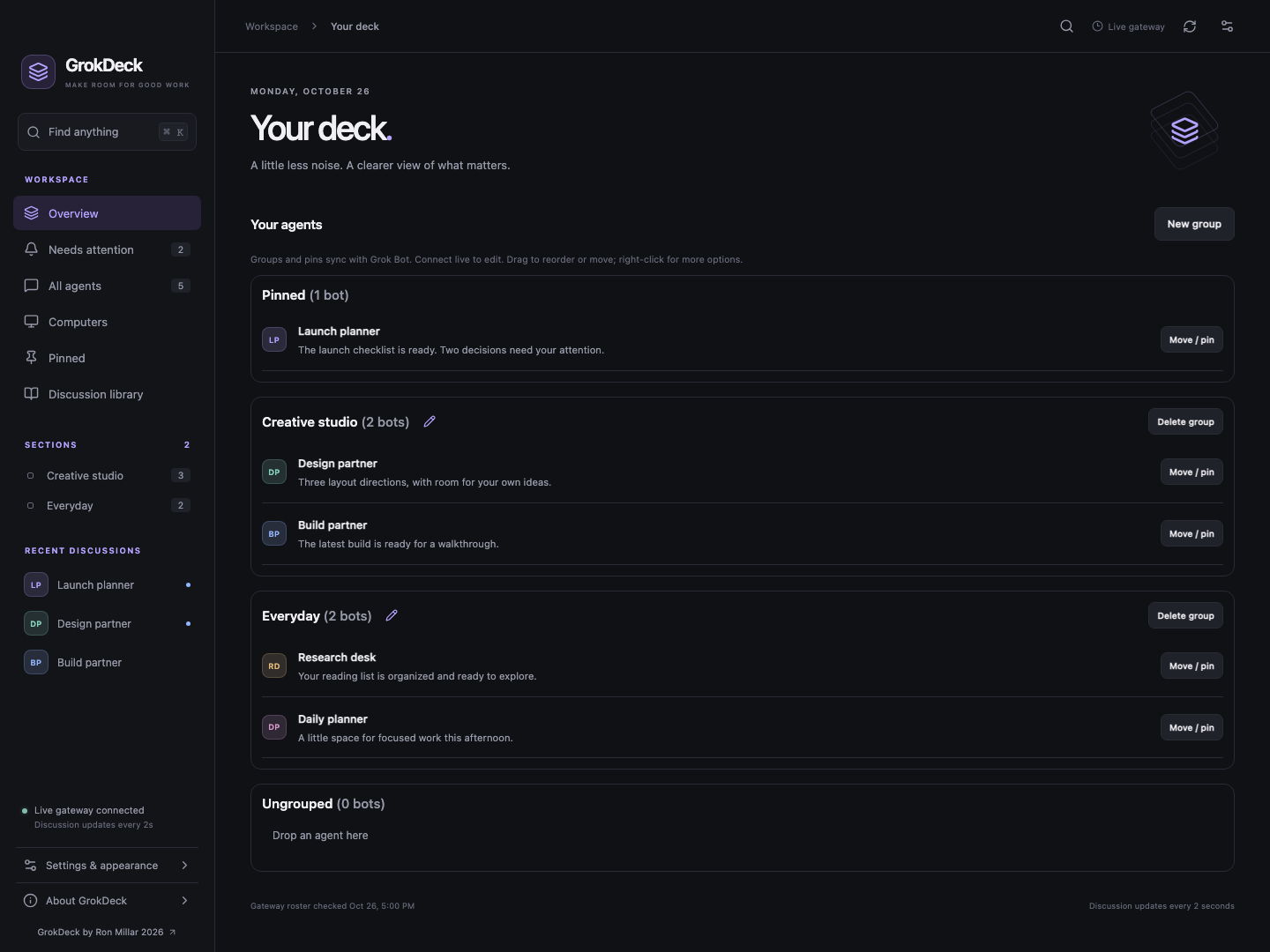The height and width of the screenshot is (952, 1270).
Task: Focus the Find anything search field
Action: 107,132
